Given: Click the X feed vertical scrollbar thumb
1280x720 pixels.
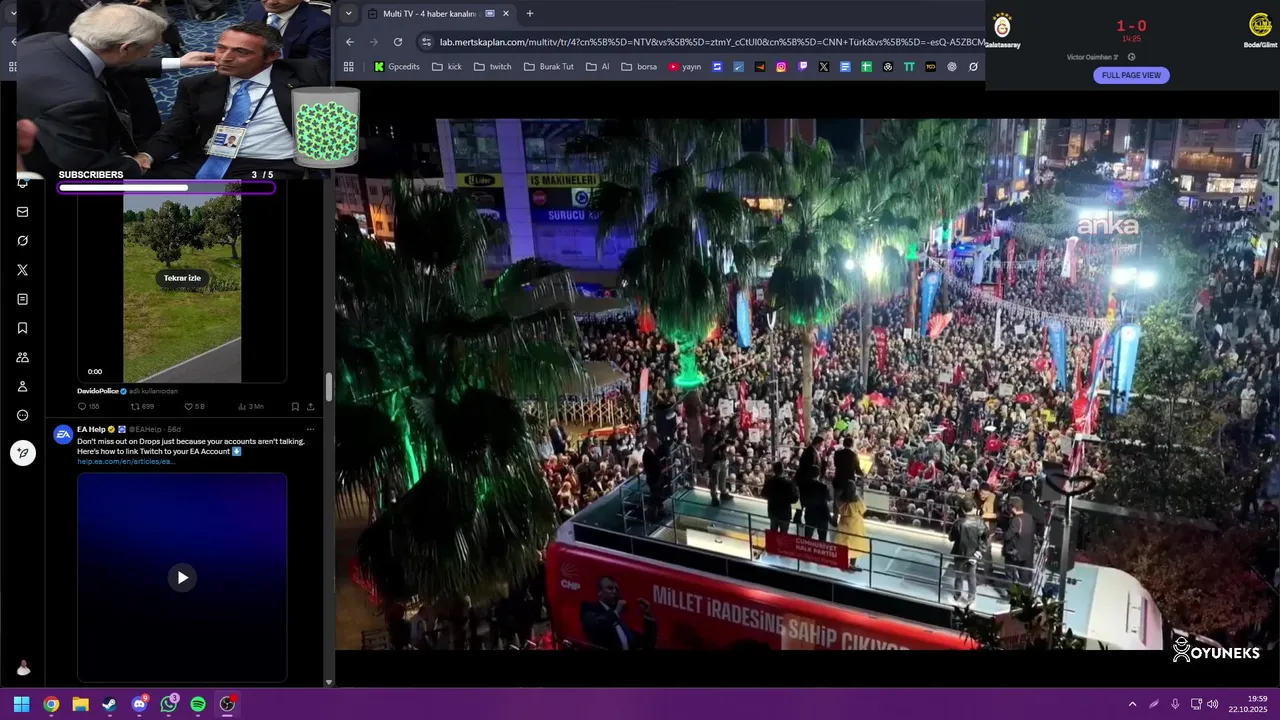Looking at the screenshot, I should tap(328, 386).
